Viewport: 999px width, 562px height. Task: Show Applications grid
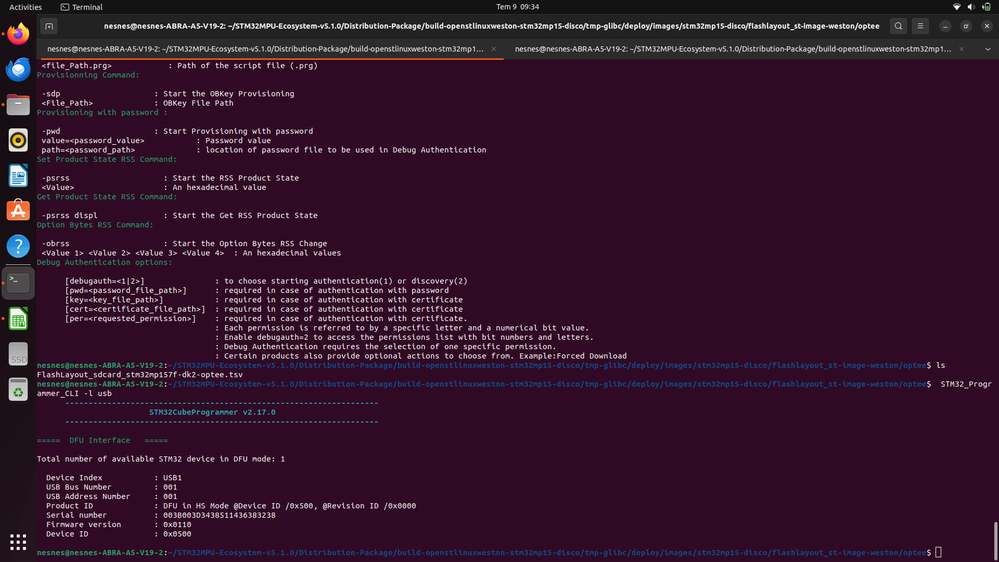(18, 542)
